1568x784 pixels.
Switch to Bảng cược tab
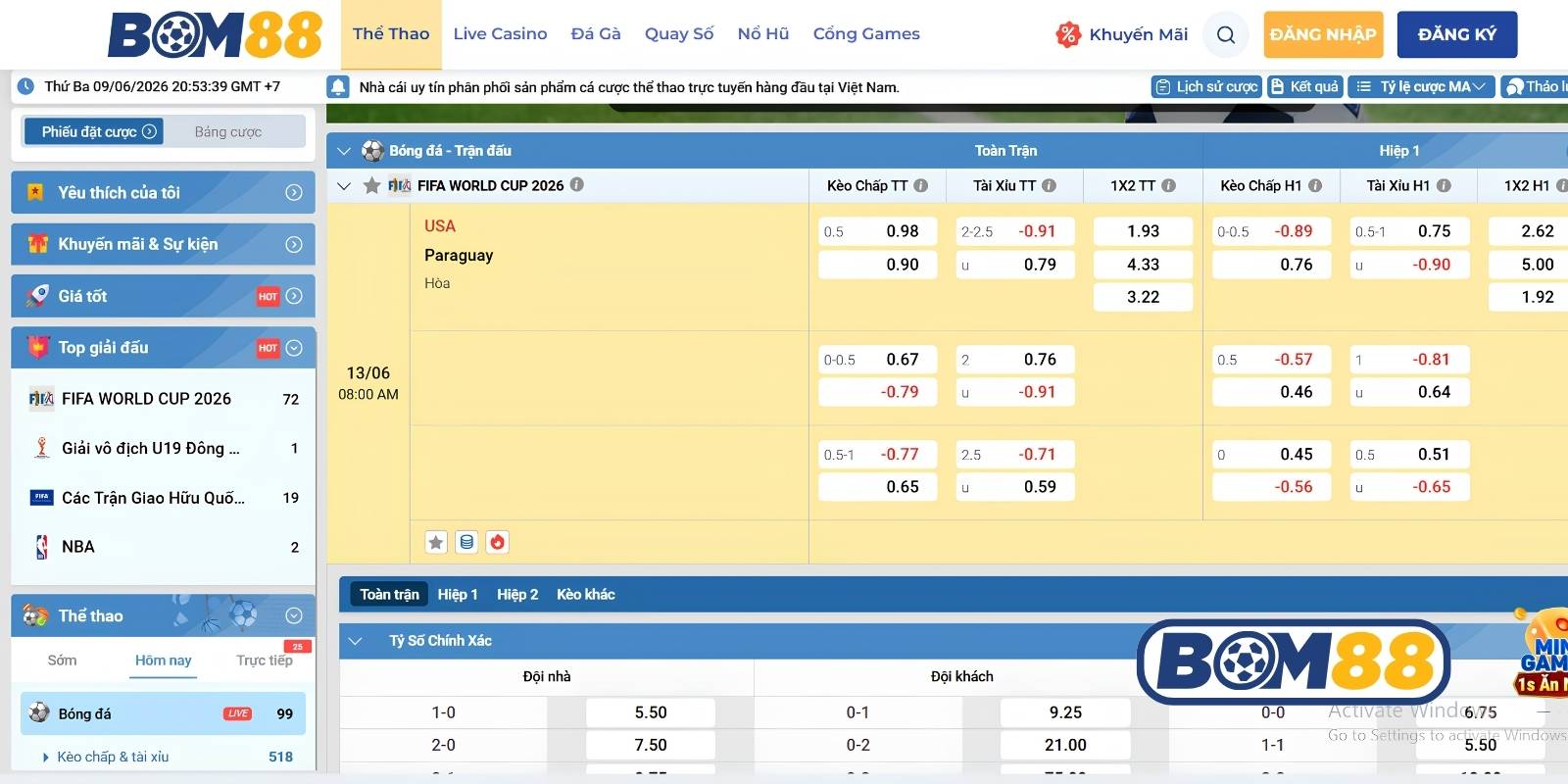(x=228, y=131)
